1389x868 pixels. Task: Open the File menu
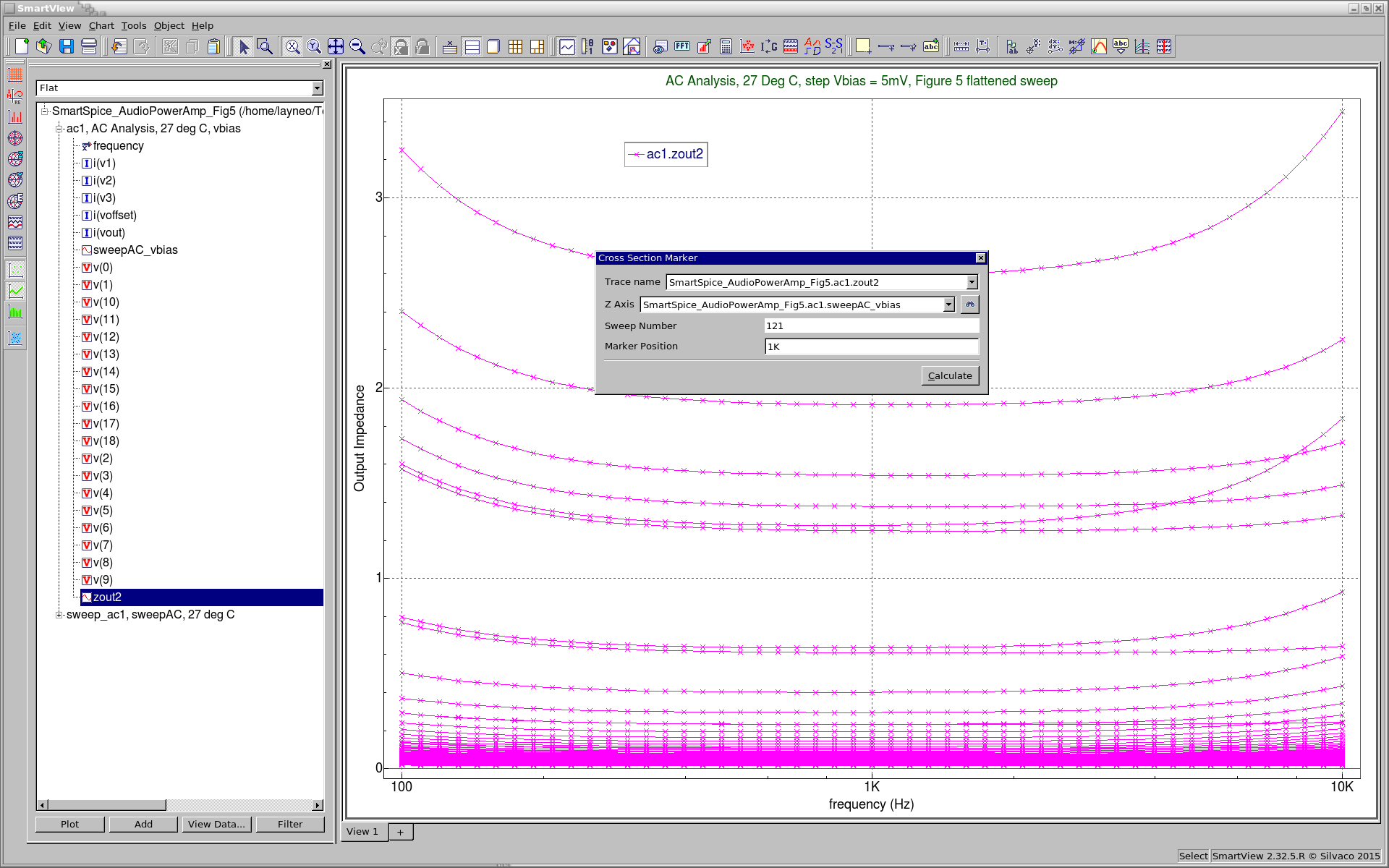pos(17,26)
